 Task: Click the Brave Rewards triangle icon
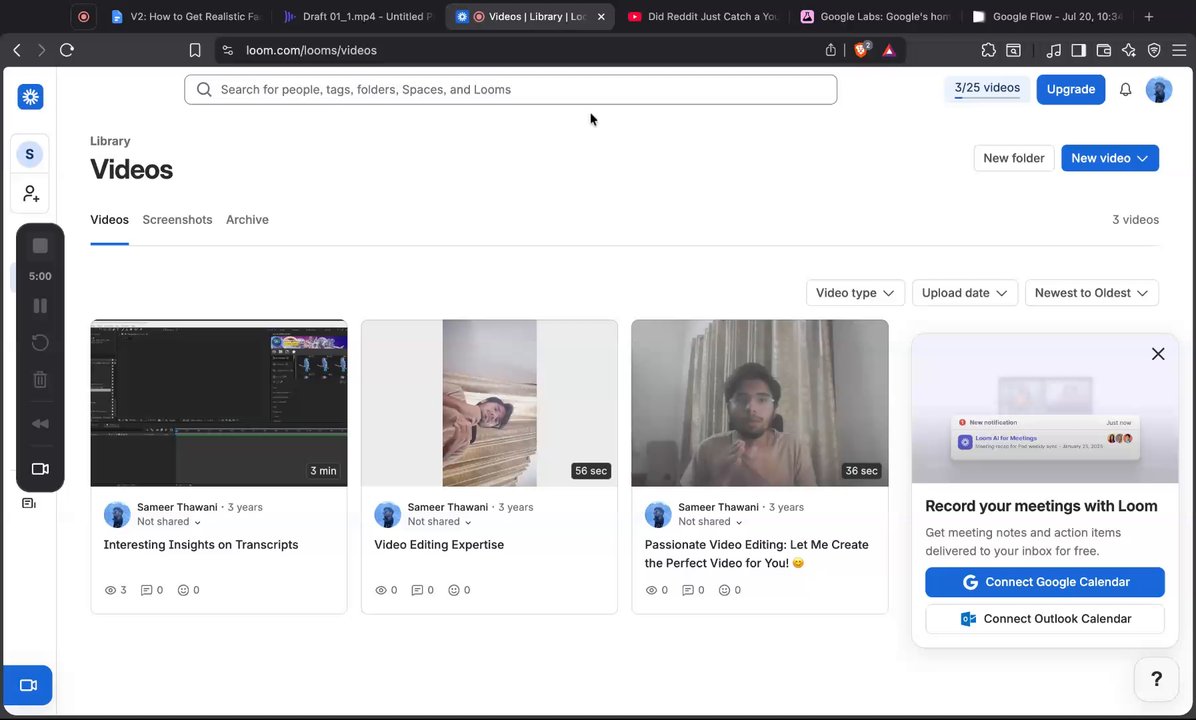pos(889,50)
